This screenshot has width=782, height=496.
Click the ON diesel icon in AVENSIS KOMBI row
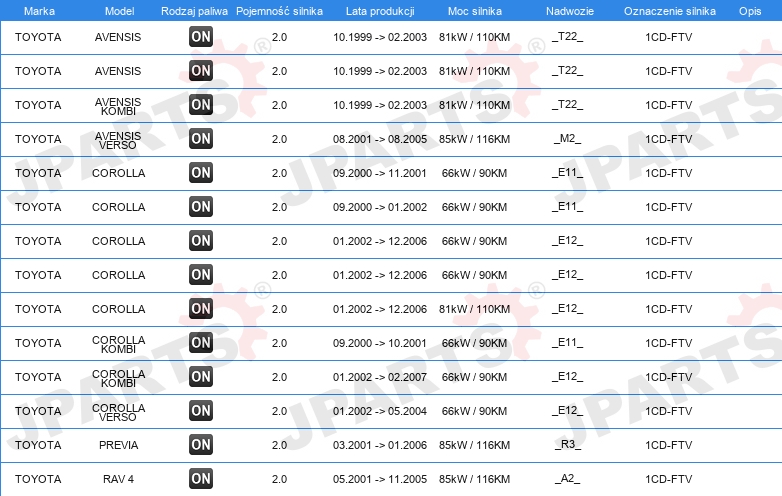(201, 105)
